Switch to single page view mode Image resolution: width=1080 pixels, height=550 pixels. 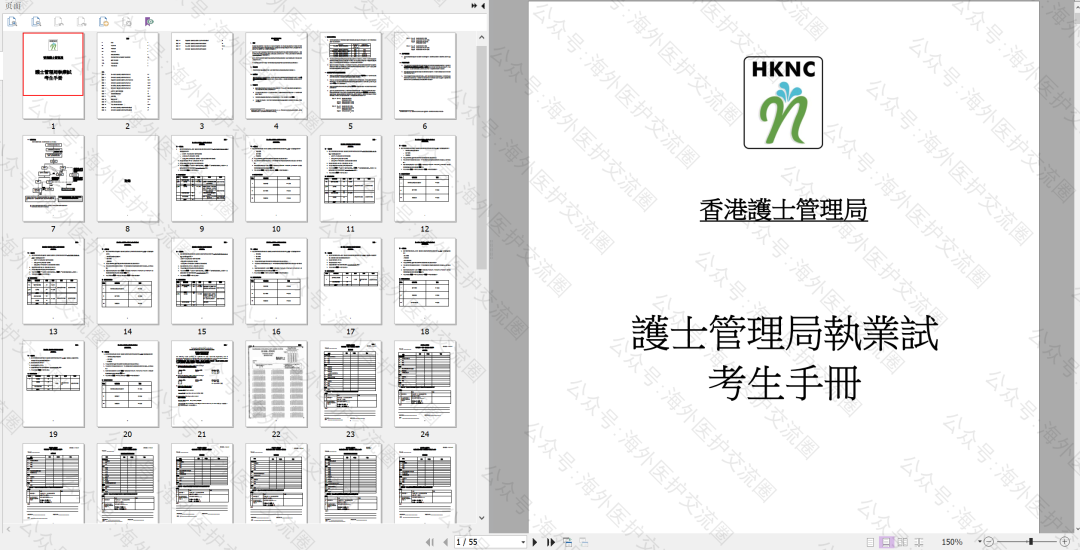(x=868, y=542)
